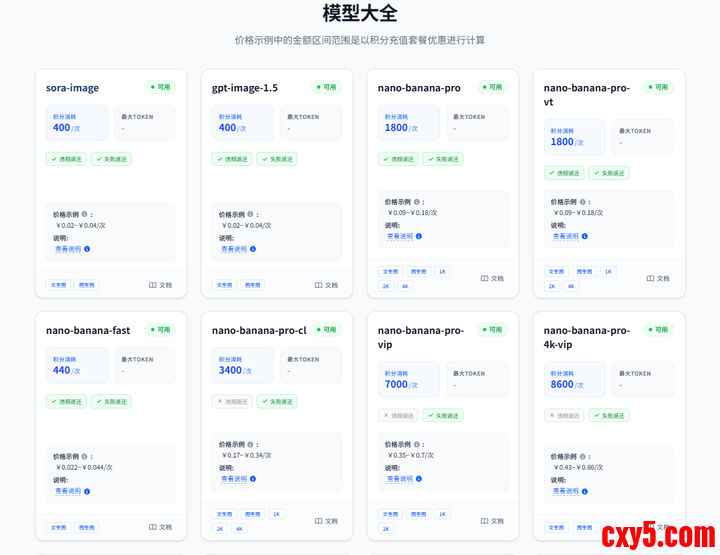Click the 3400/次 points value
This screenshot has width=720, height=555.
pyautogui.click(x=235, y=370)
